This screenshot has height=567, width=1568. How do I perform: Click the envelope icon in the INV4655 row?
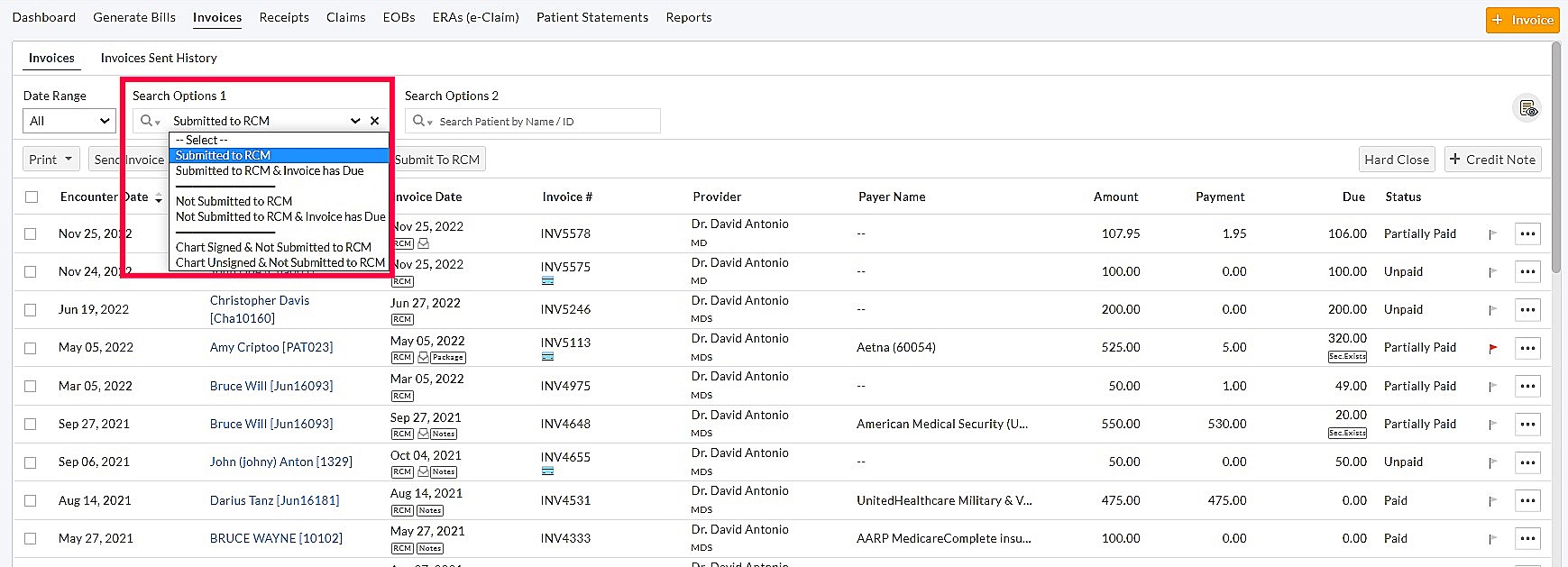click(x=423, y=471)
